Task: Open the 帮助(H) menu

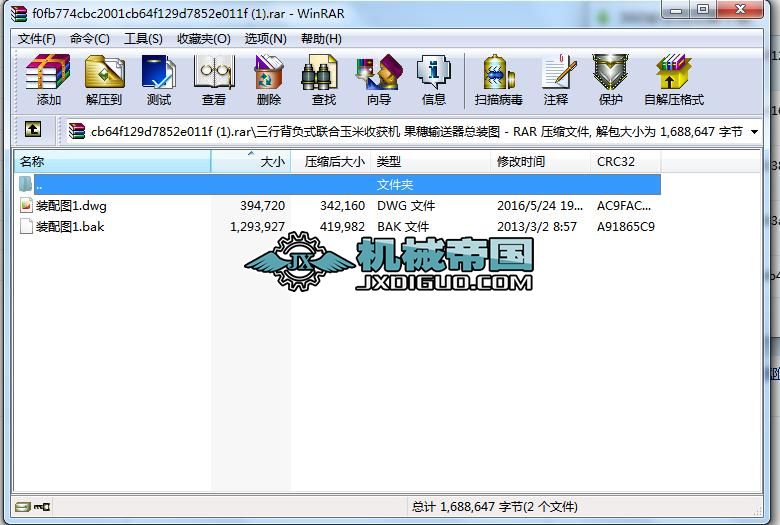Action: 321,39
